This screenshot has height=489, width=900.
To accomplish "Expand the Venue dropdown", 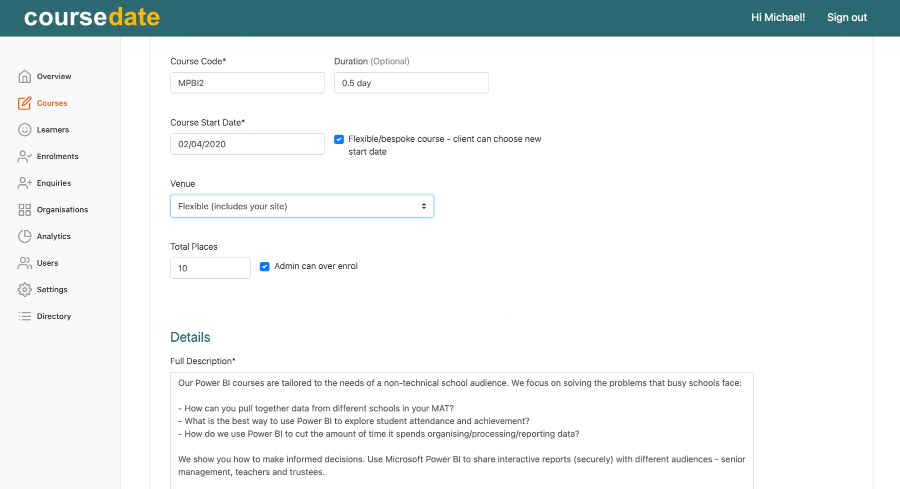I will tap(301, 206).
